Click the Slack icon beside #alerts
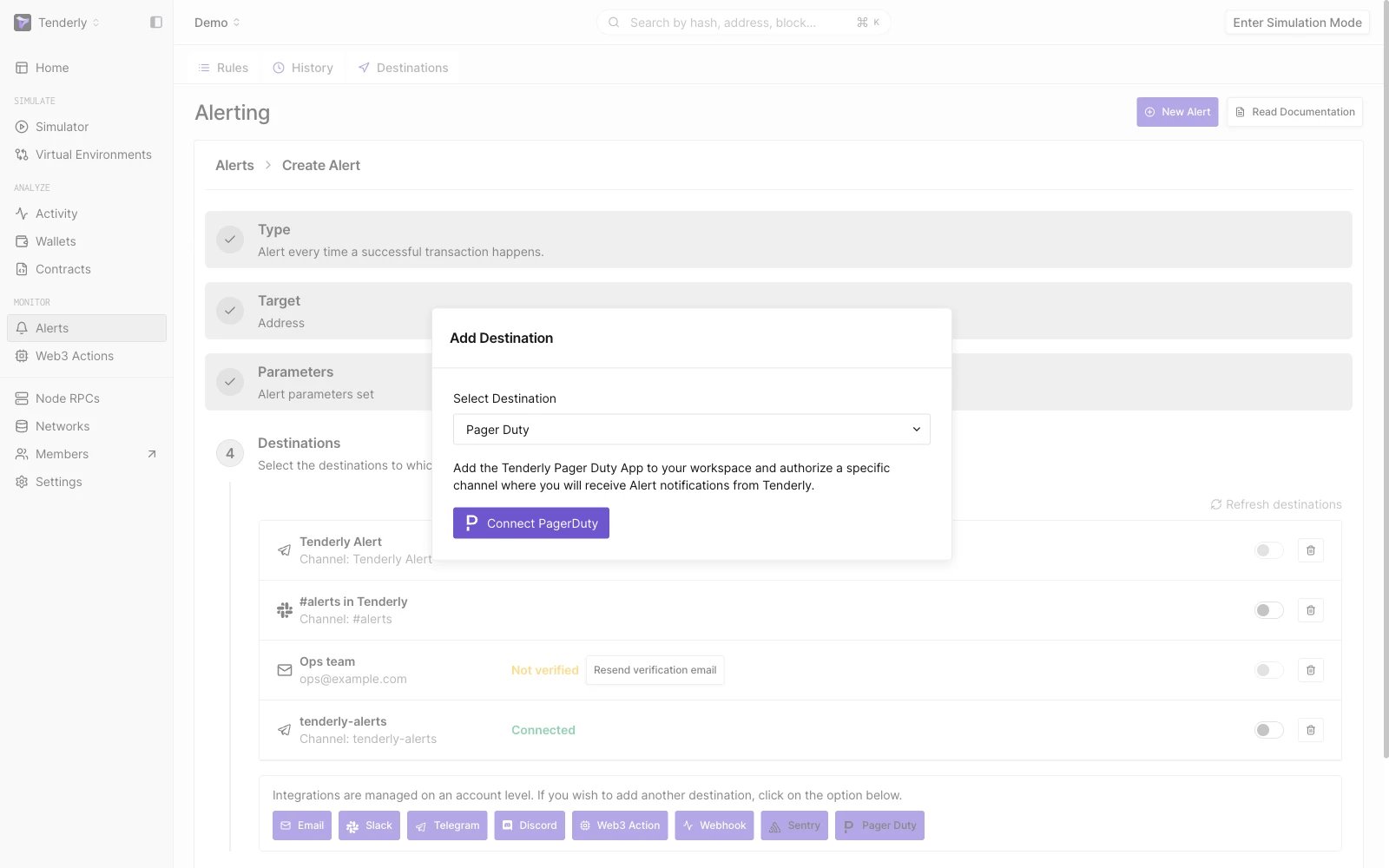 [x=284, y=610]
